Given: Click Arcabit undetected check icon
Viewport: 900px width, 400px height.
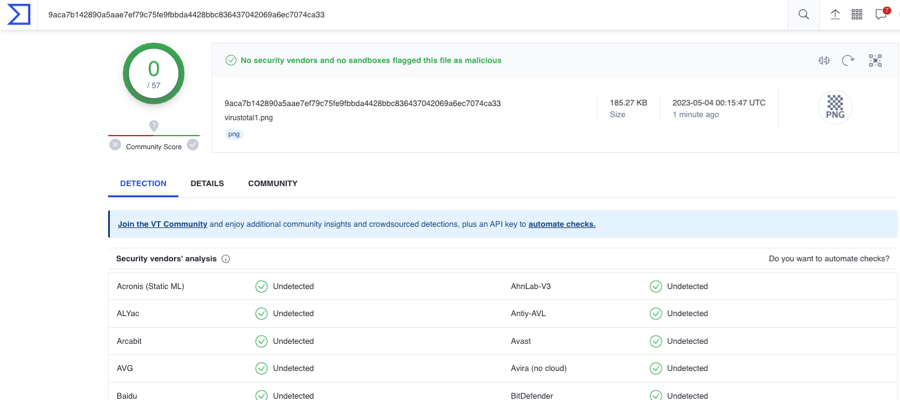Looking at the screenshot, I should pyautogui.click(x=261, y=341).
